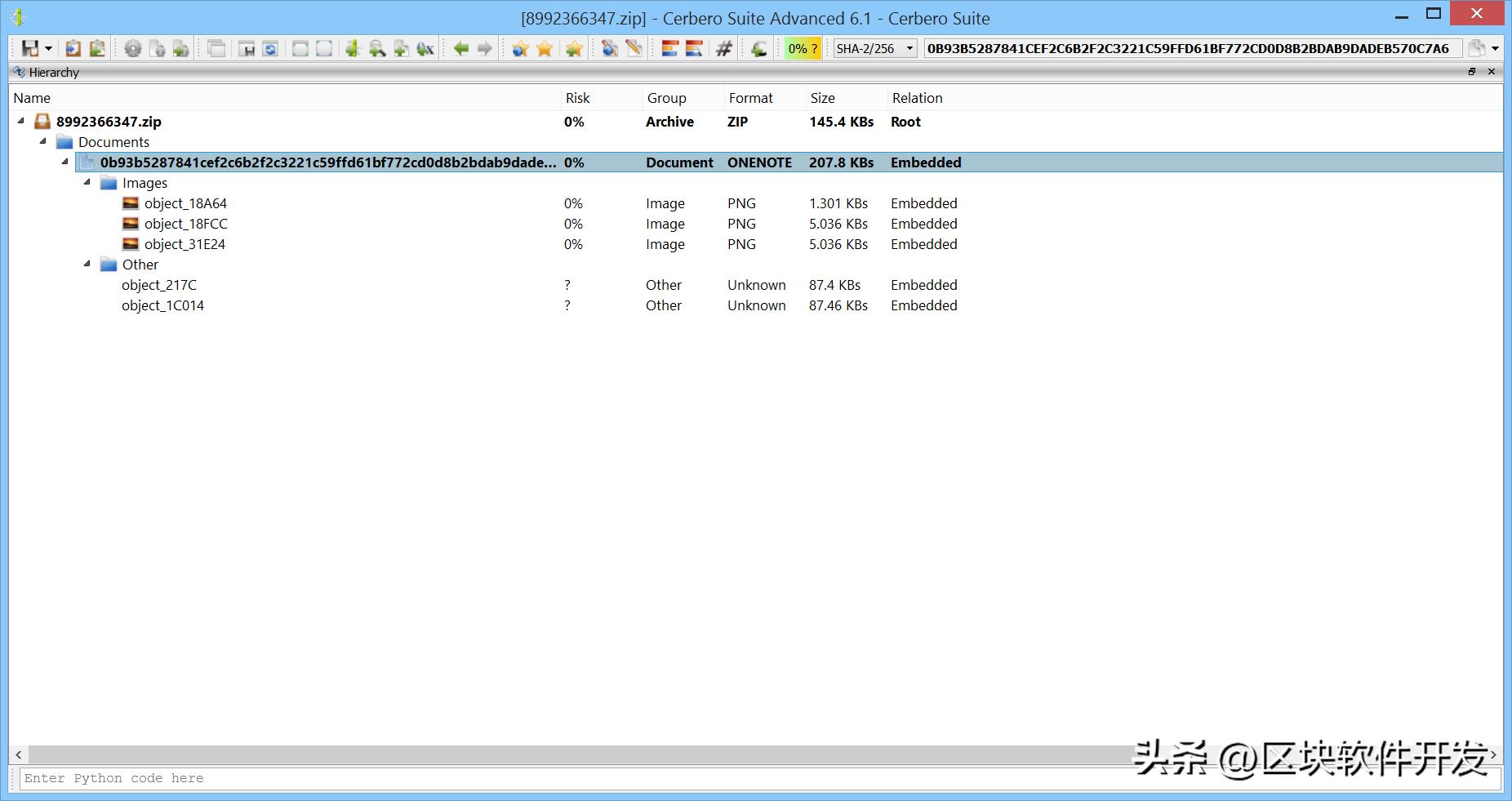Select object_18FCC image item
The width and height of the screenshot is (1512, 801).
185,224
